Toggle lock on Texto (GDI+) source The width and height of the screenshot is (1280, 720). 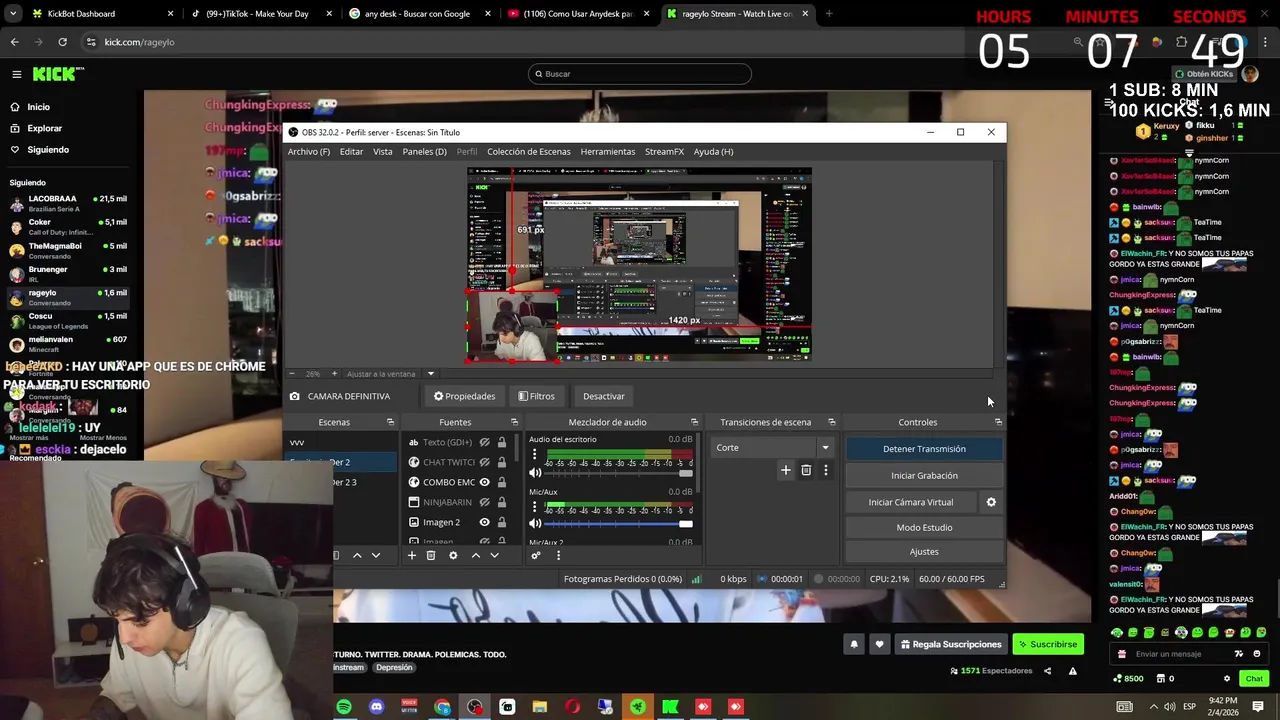coord(502,442)
